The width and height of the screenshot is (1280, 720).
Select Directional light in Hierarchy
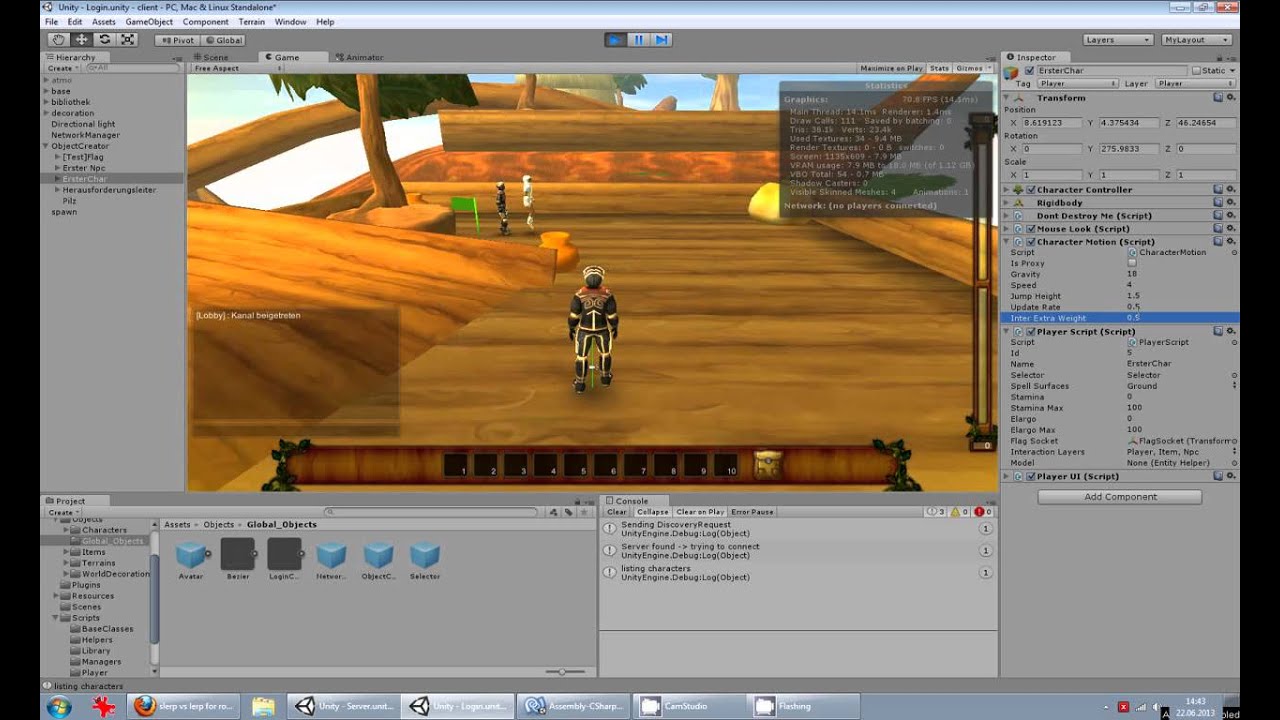83,124
